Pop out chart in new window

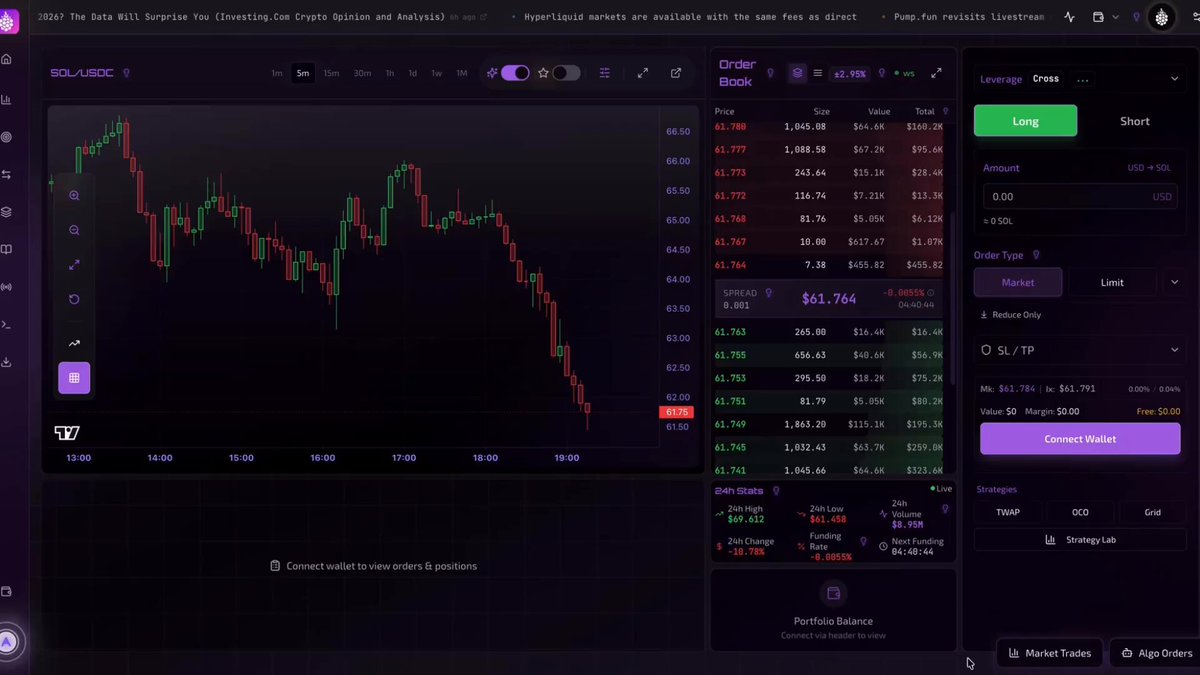676,73
